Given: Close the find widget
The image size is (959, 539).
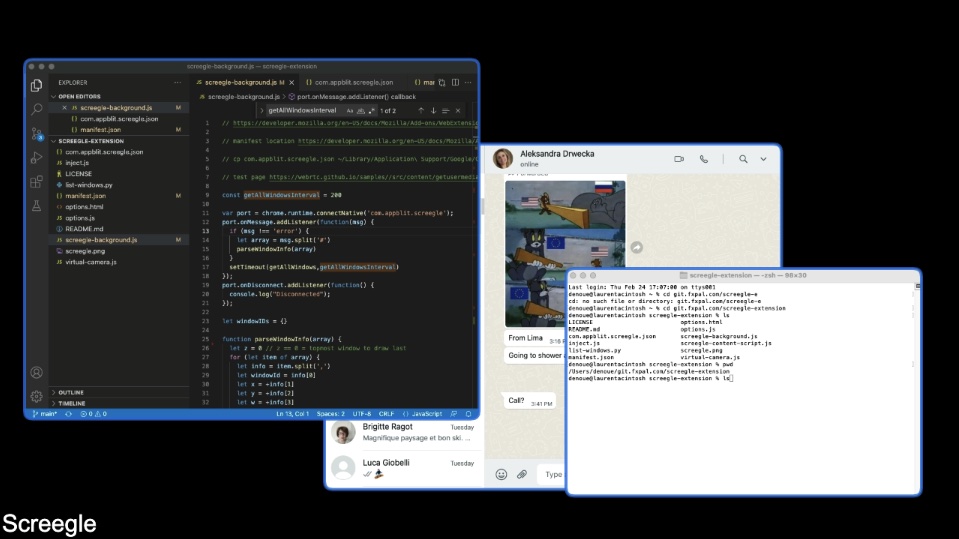Looking at the screenshot, I should [457, 111].
